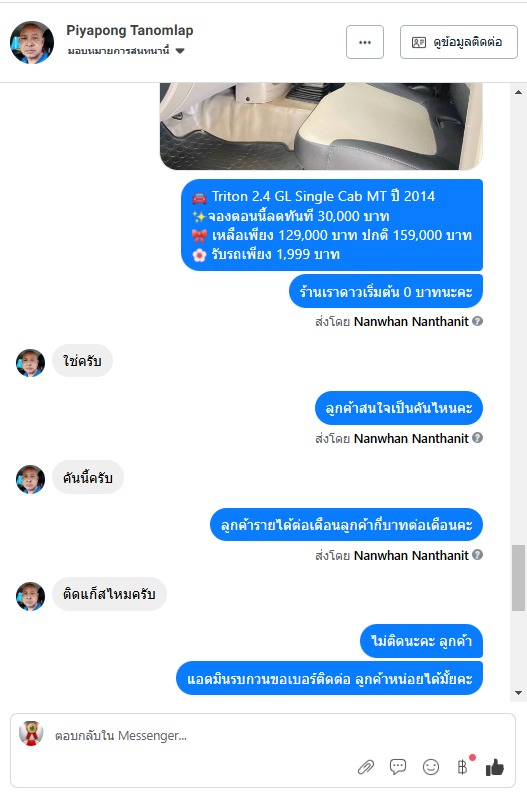Image resolution: width=527 pixels, height=794 pixels.
Task: Open the three-dots more options button
Action: point(365,42)
